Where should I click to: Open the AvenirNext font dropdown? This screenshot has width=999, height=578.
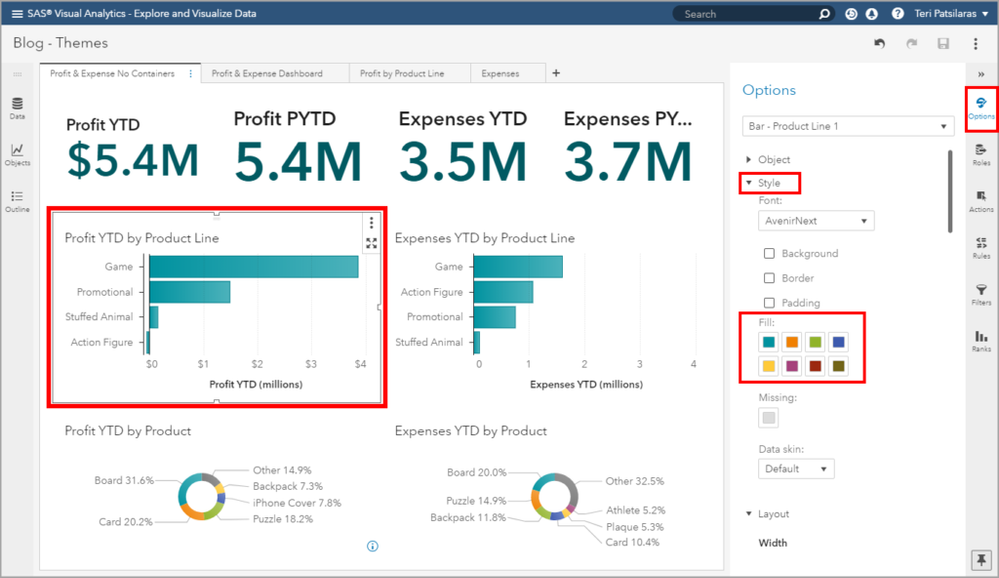coord(817,220)
